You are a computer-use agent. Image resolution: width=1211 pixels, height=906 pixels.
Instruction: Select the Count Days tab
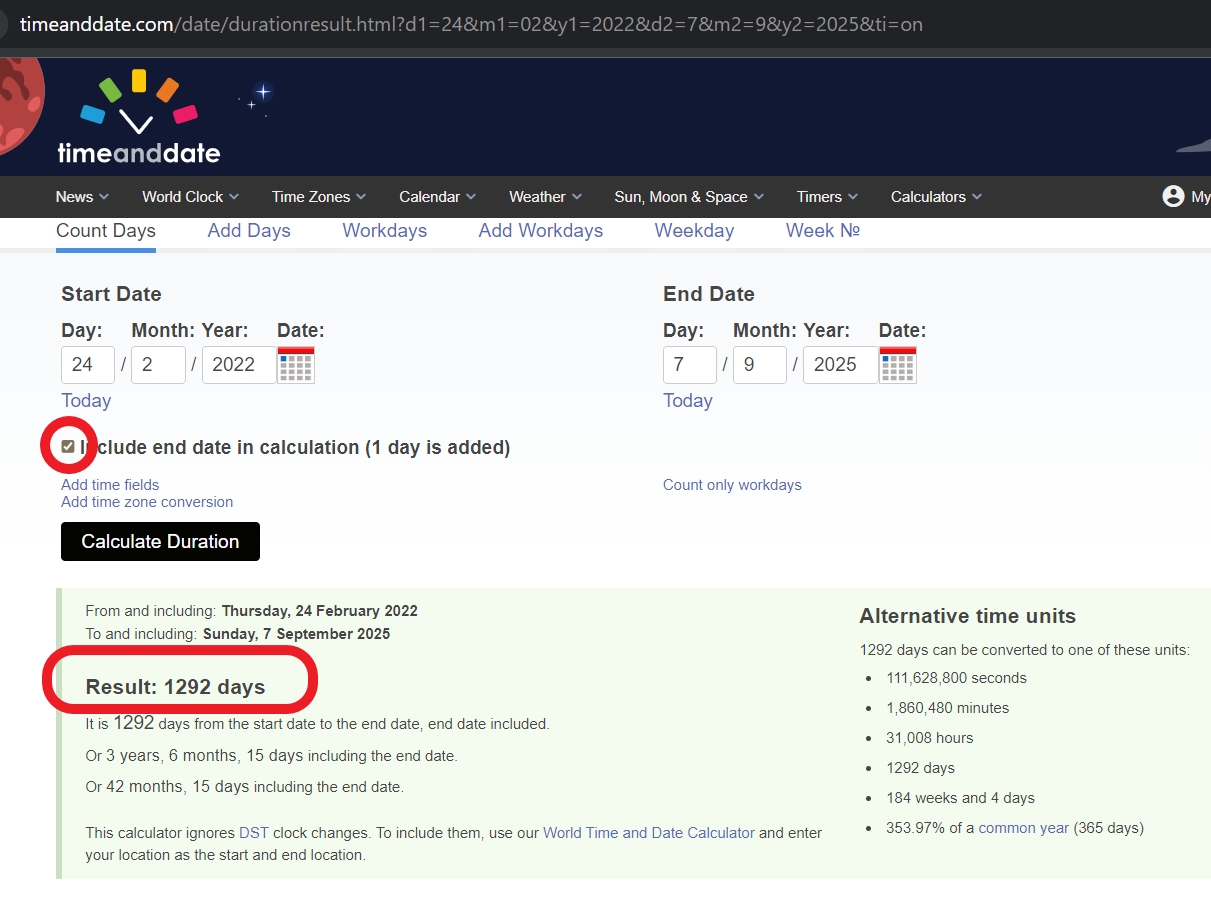(x=106, y=231)
